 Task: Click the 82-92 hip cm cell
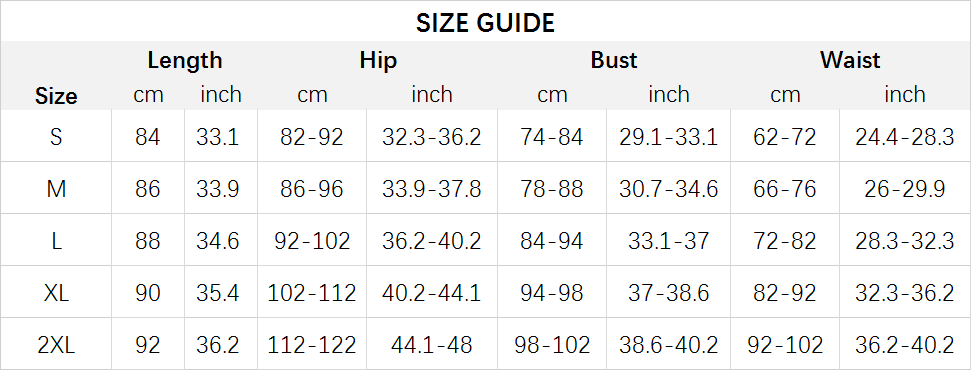tap(311, 136)
